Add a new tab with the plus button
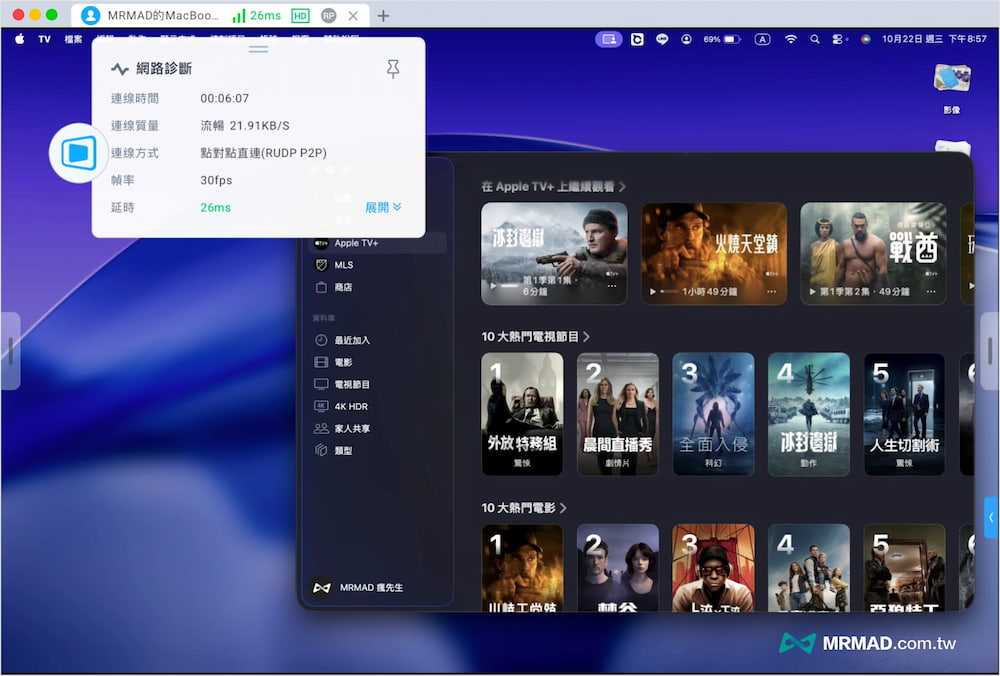 point(383,16)
